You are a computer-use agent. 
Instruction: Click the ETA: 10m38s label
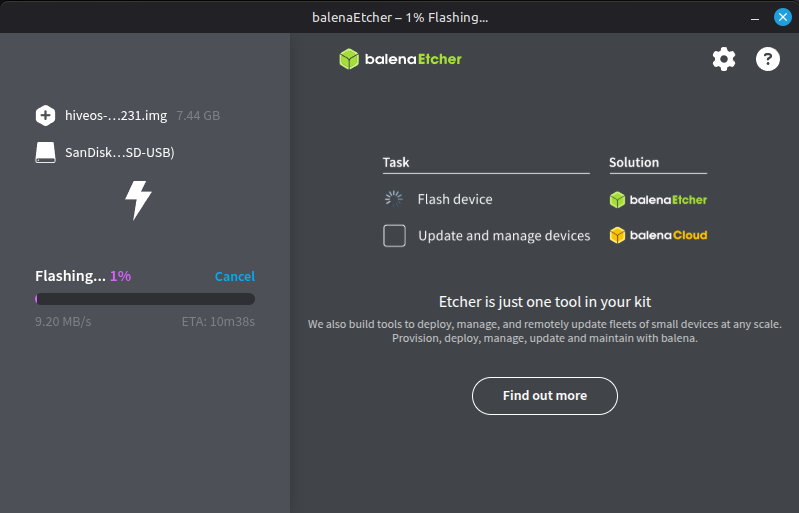pos(218,321)
